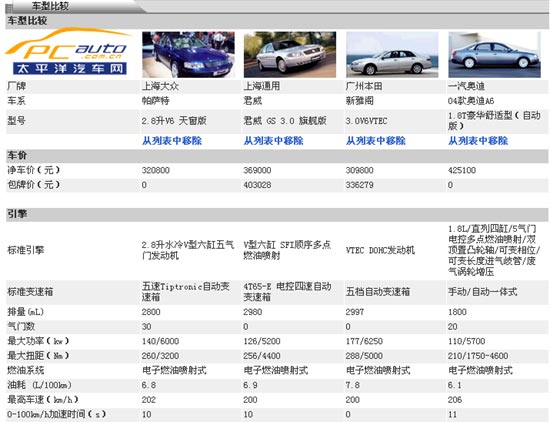The width and height of the screenshot is (550, 422).
Task: Click the 车价 section header
Action: pos(17,155)
